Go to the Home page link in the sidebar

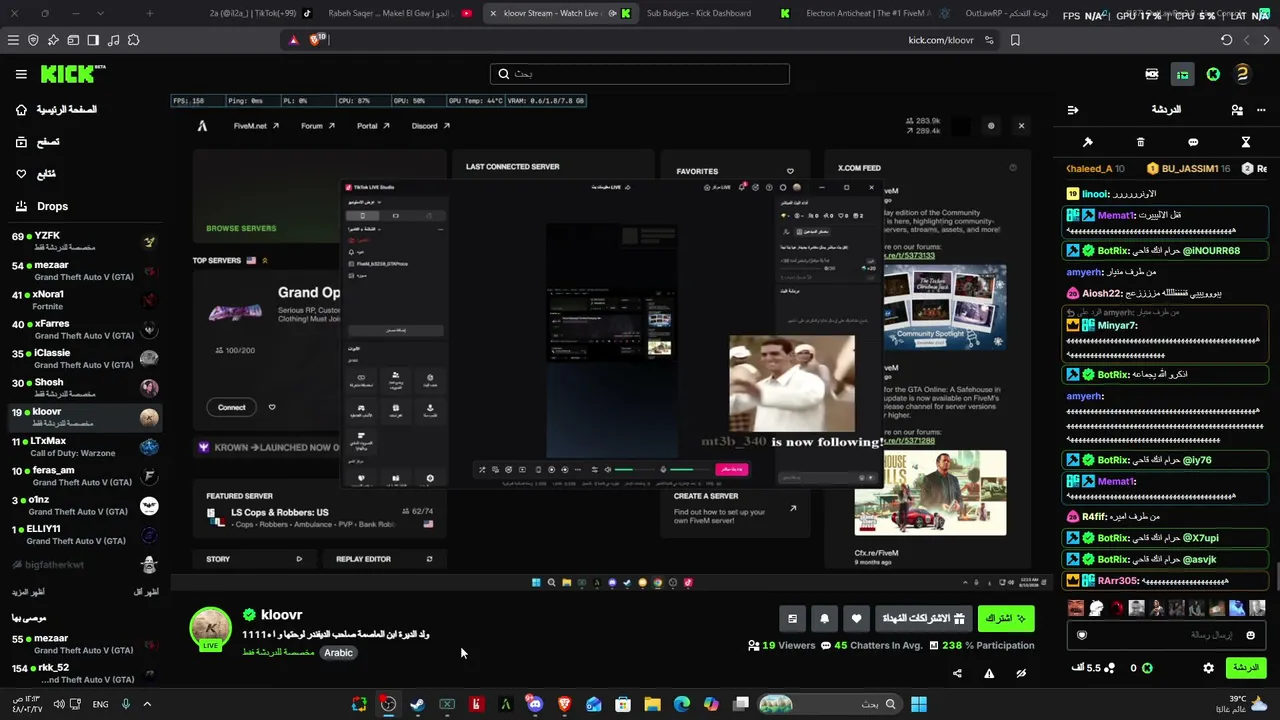tap(57, 110)
